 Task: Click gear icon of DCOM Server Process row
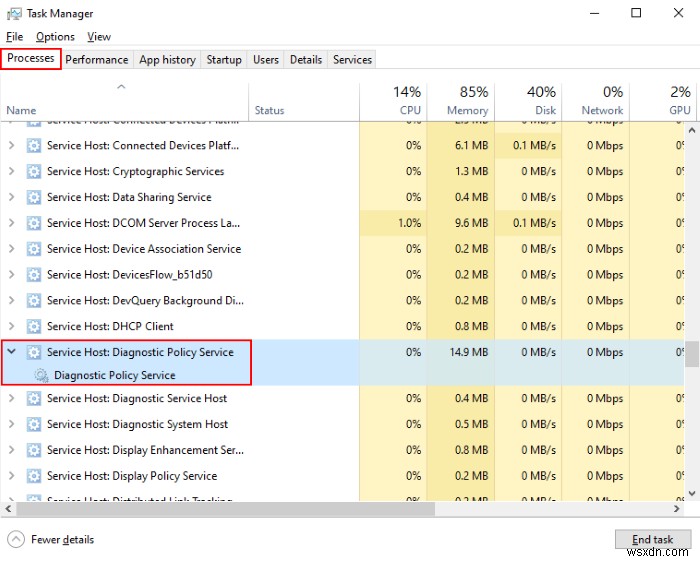[x=34, y=223]
